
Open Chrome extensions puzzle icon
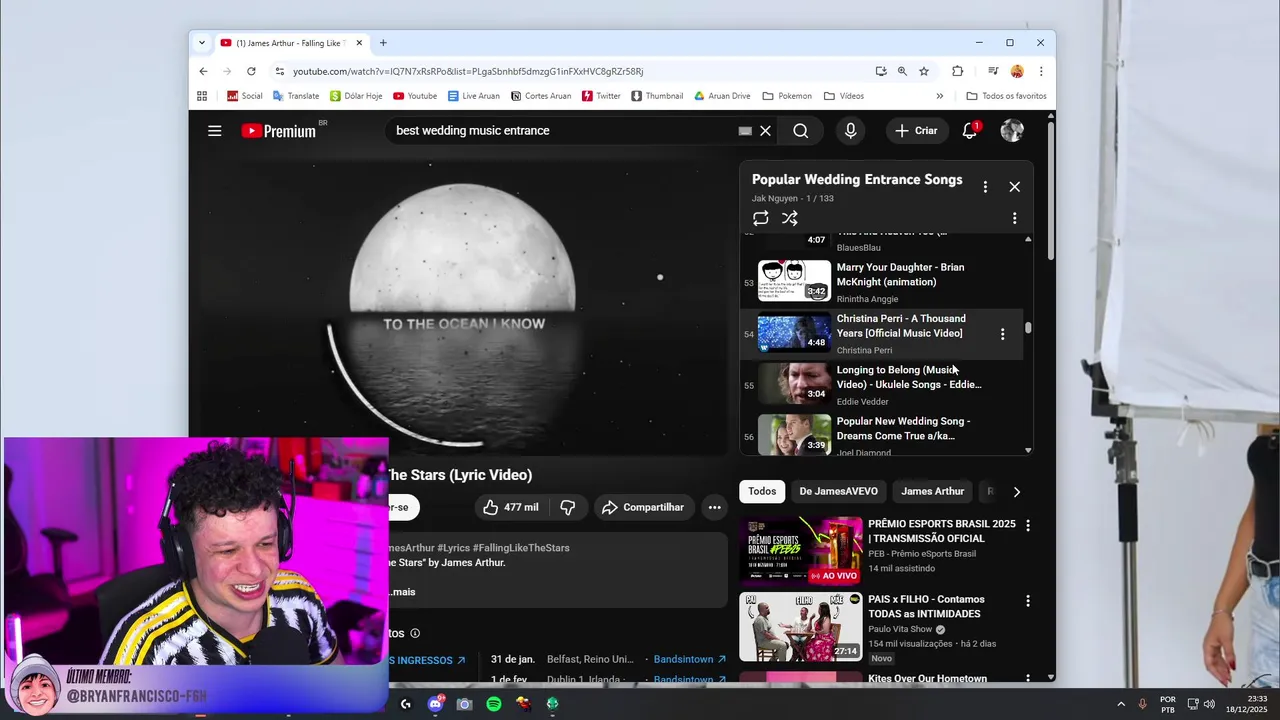957,71
